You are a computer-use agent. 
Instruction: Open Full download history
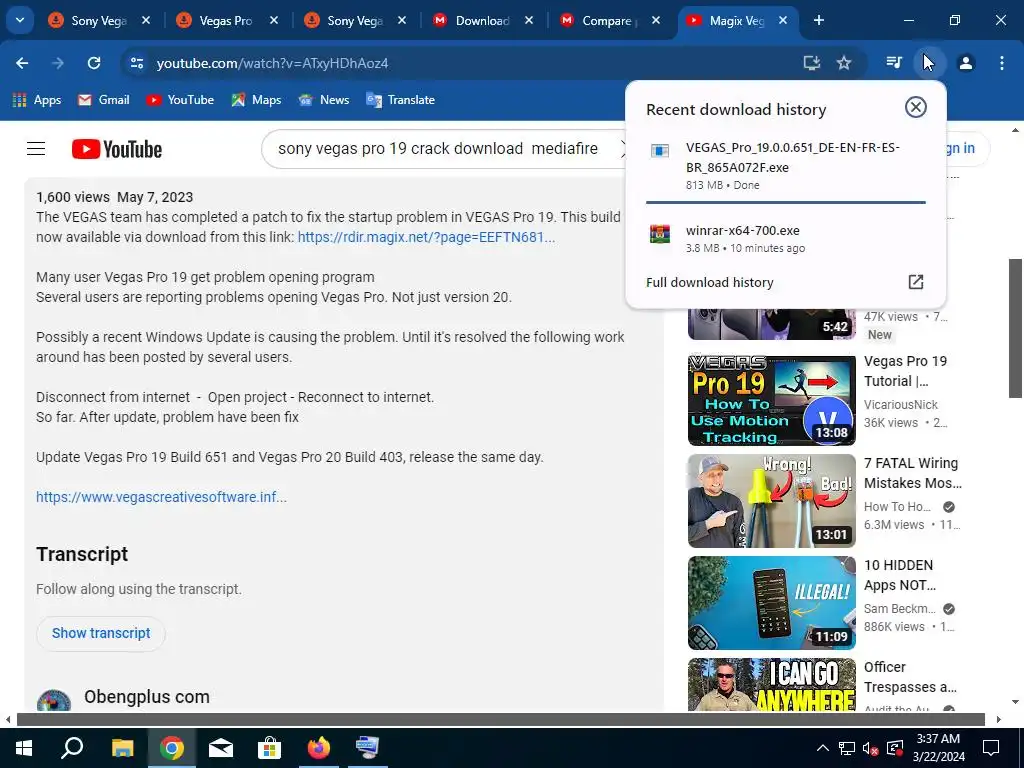pos(710,282)
